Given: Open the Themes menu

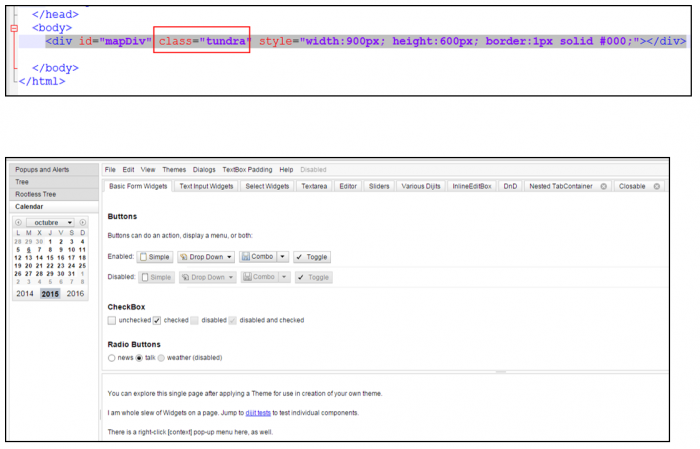Looking at the screenshot, I should pyautogui.click(x=174, y=170).
